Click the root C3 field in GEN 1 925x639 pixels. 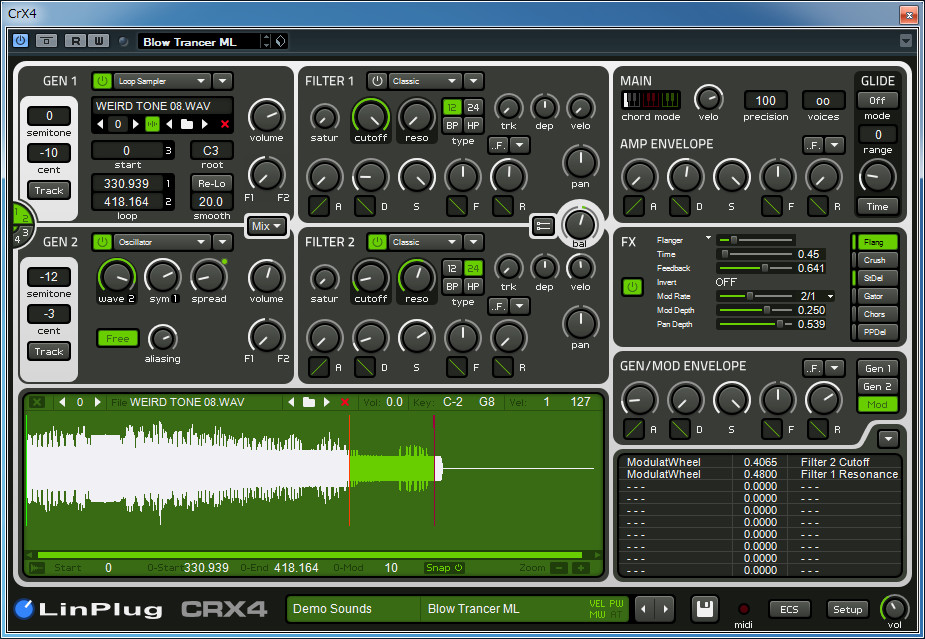click(x=211, y=150)
